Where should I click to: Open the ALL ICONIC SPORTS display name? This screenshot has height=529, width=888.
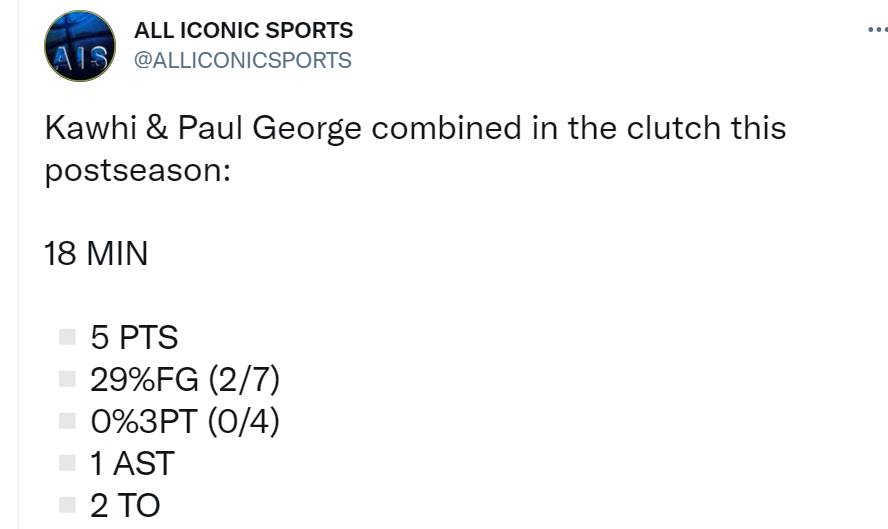[x=244, y=31]
